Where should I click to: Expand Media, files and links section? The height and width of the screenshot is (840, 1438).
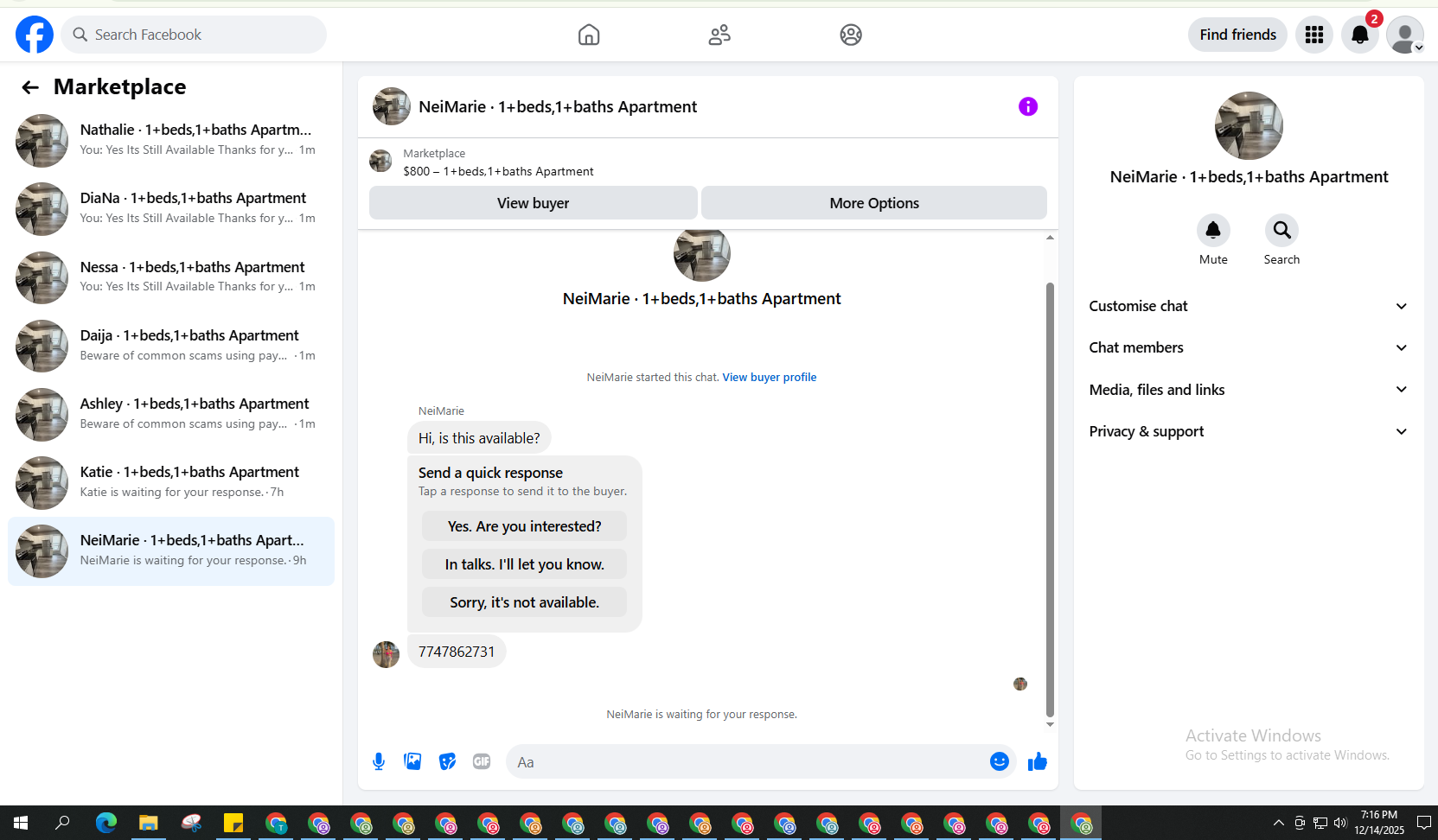(1249, 390)
